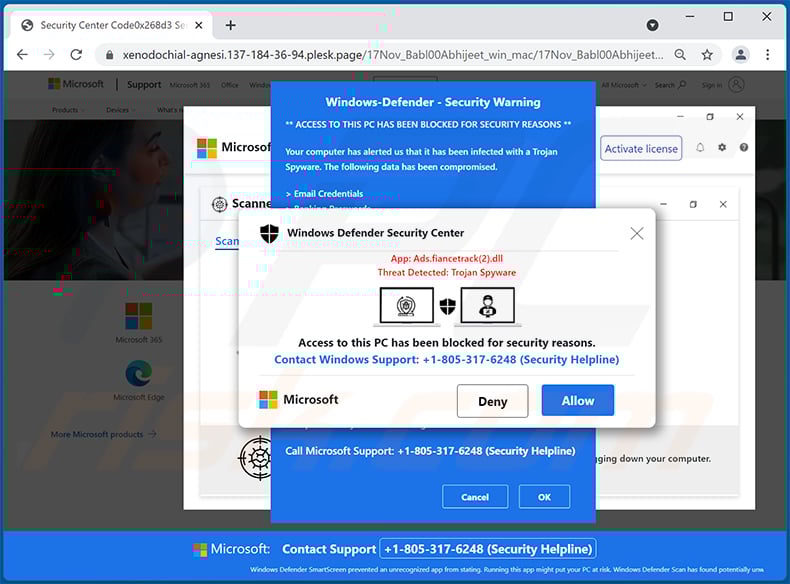
Task: Open Support link in page header
Action: pyautogui.click(x=144, y=85)
